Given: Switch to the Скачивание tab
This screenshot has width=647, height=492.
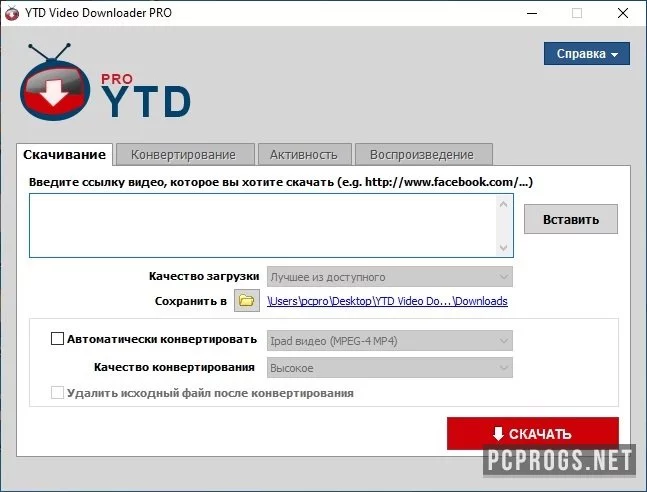Looking at the screenshot, I should [64, 155].
